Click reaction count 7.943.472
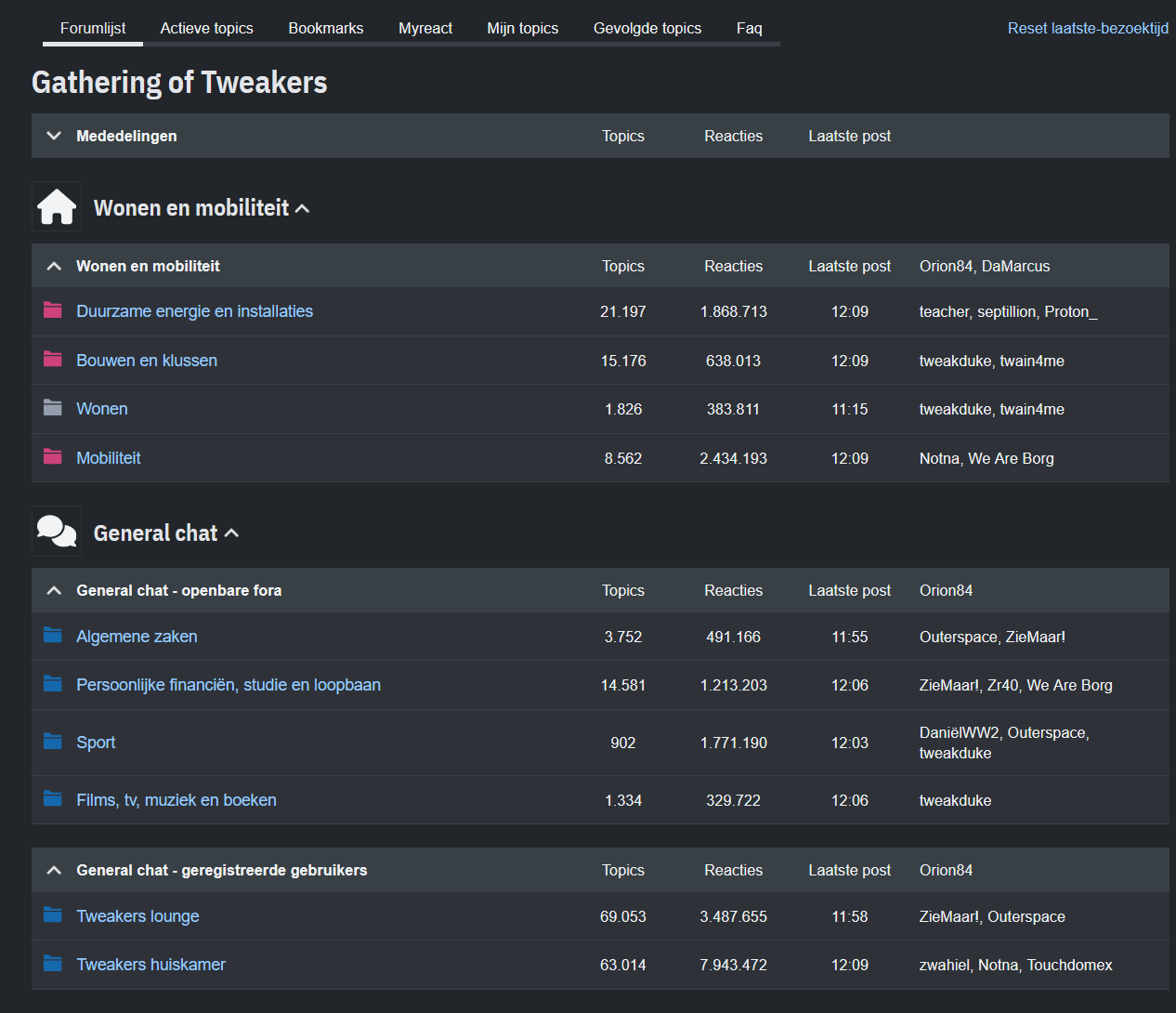The width and height of the screenshot is (1176, 1013). 733,965
